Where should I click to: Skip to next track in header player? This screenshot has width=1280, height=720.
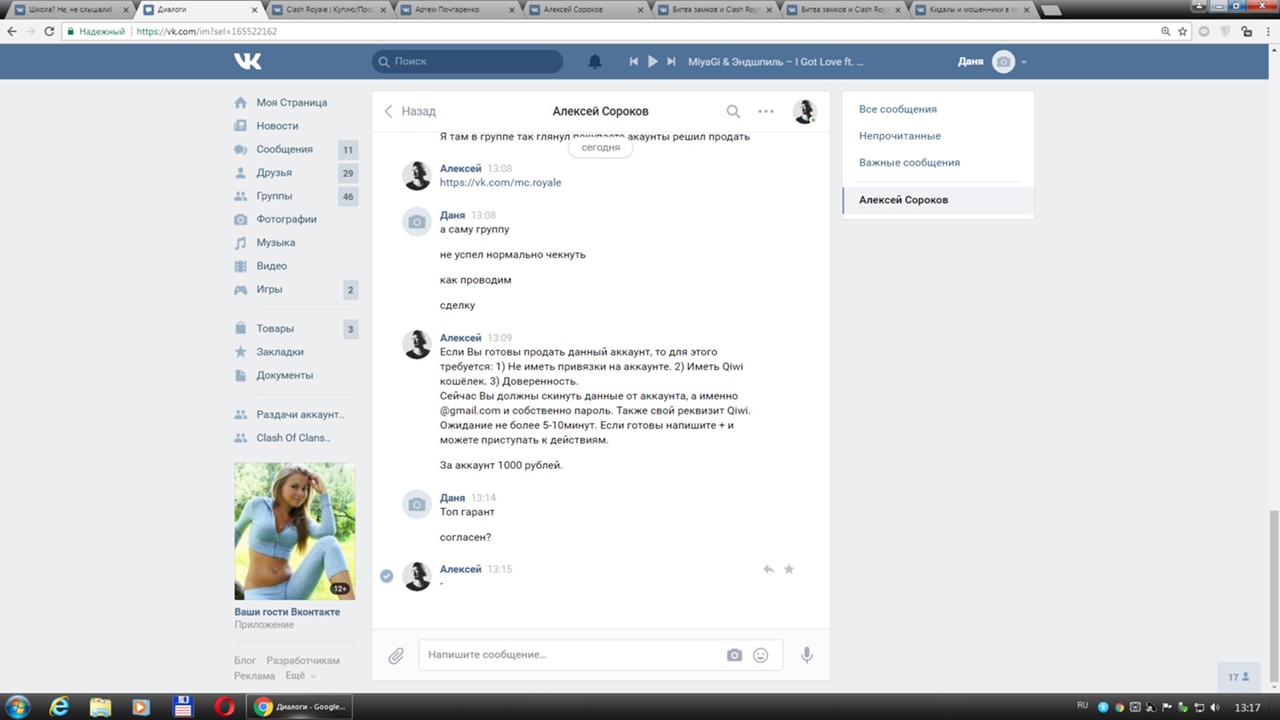click(x=671, y=62)
